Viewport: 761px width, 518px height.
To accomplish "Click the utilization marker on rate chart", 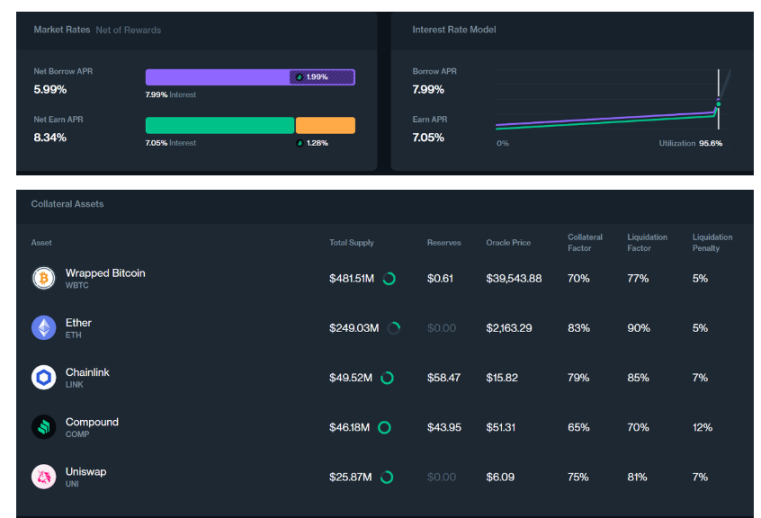I will [718, 104].
